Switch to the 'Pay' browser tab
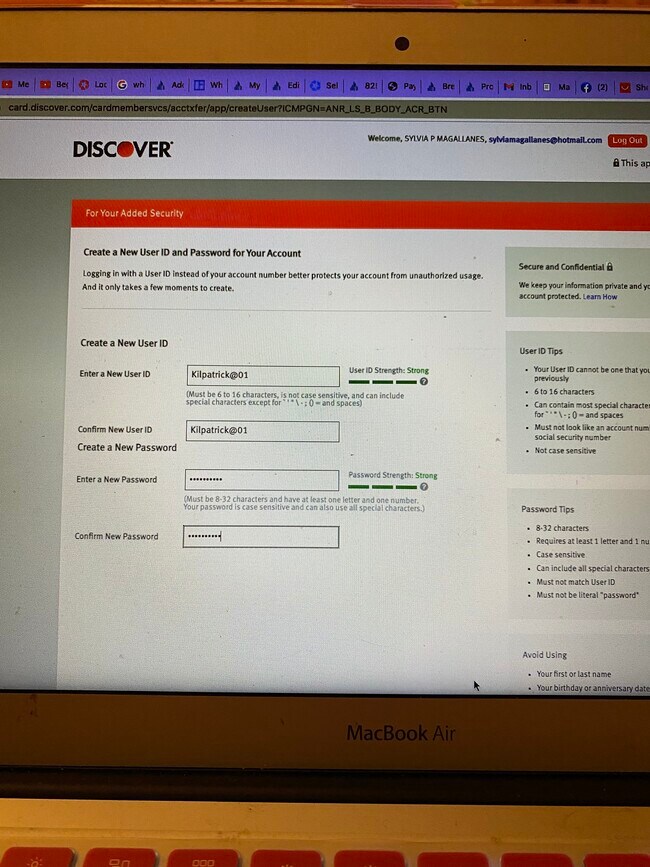This screenshot has width=650, height=867. pyautogui.click(x=402, y=86)
